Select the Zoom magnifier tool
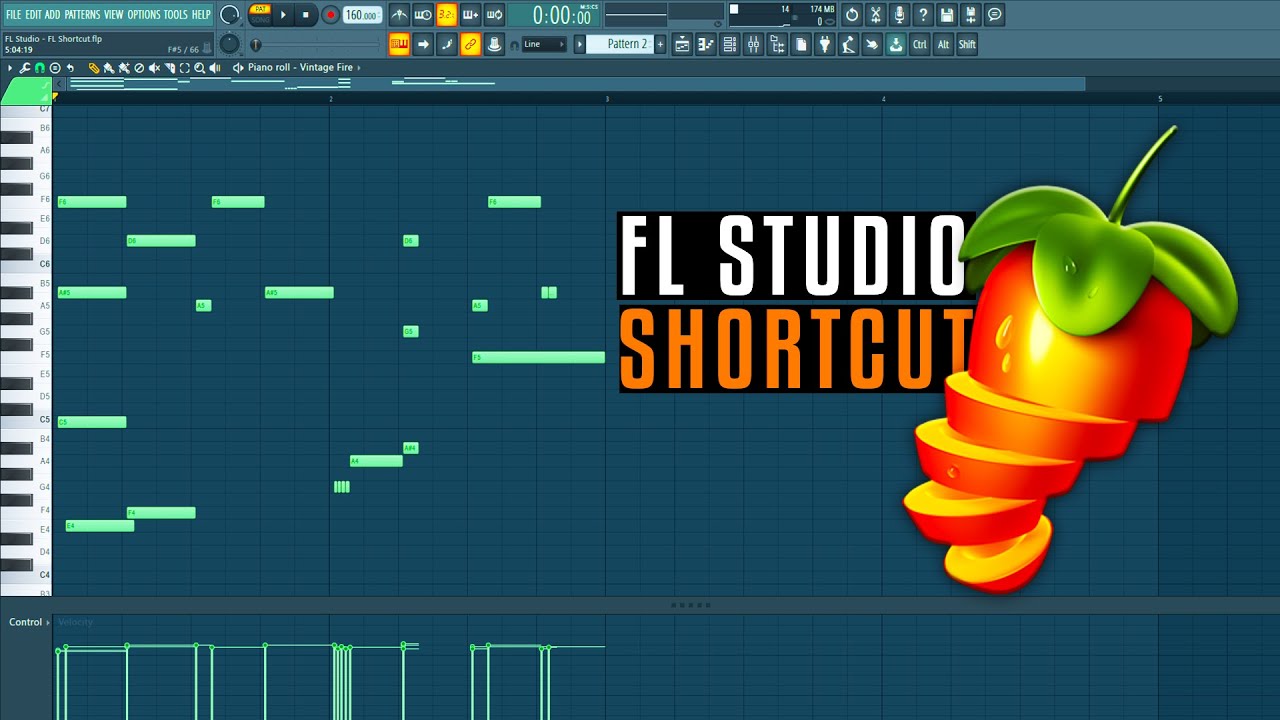The height and width of the screenshot is (720, 1280). pyautogui.click(x=200, y=68)
